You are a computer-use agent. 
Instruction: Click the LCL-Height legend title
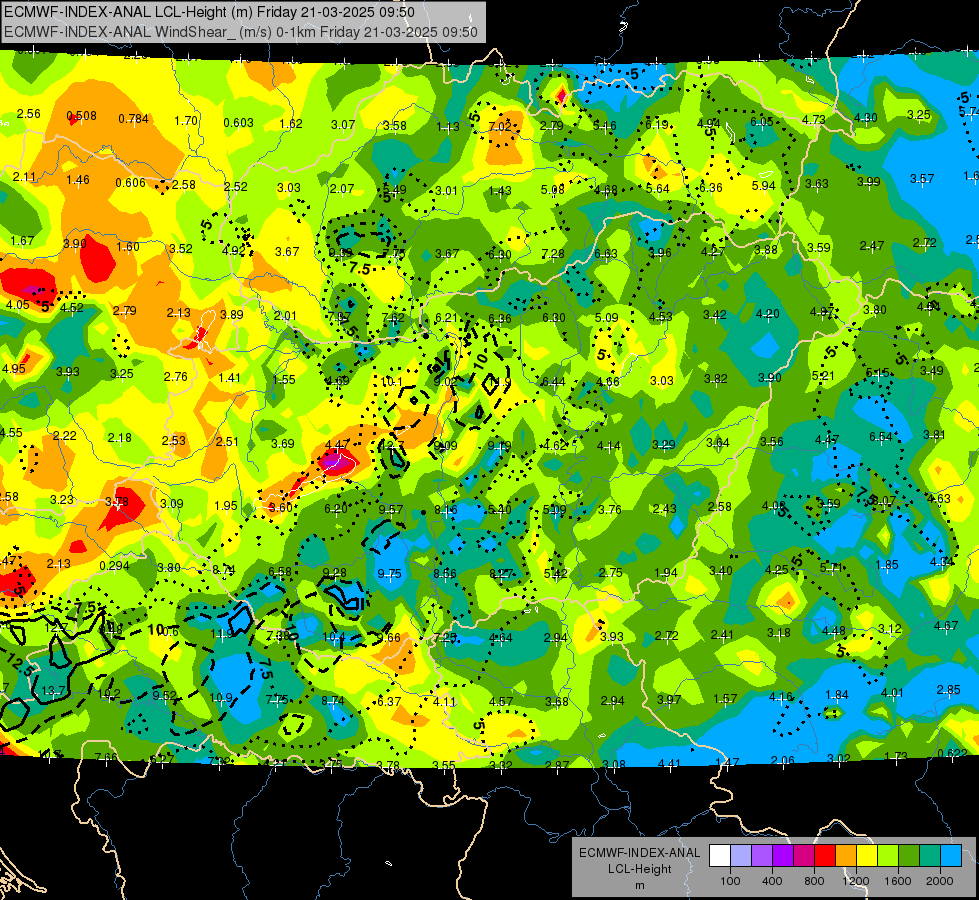click(x=639, y=869)
